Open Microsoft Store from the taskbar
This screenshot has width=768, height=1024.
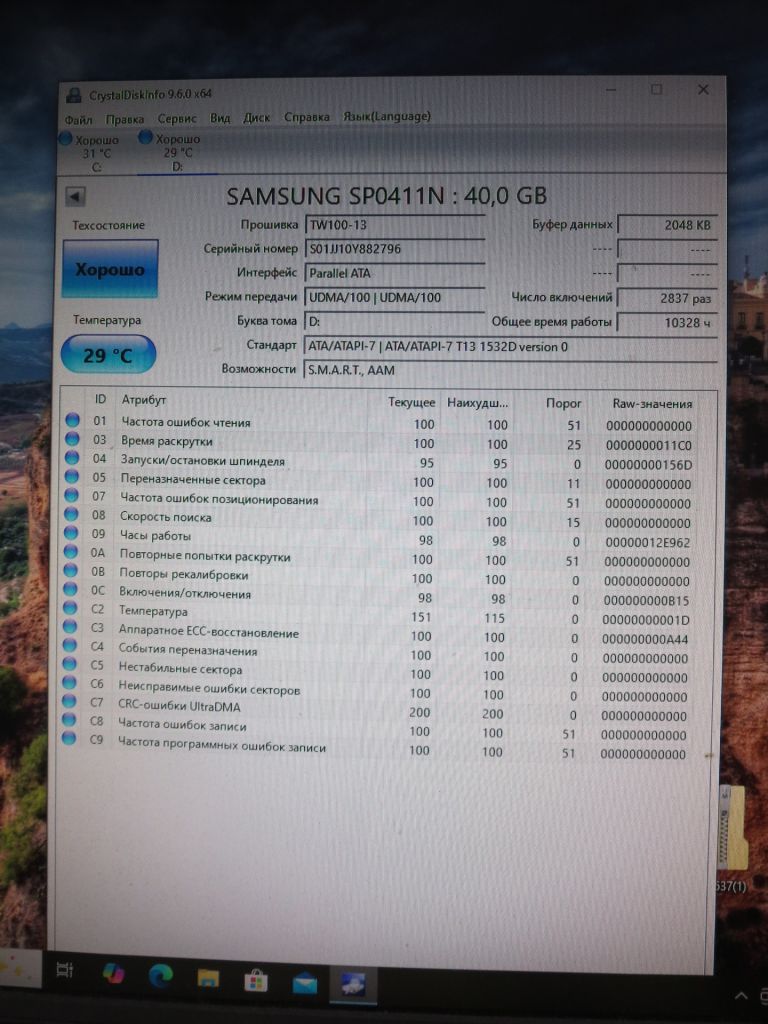click(255, 980)
